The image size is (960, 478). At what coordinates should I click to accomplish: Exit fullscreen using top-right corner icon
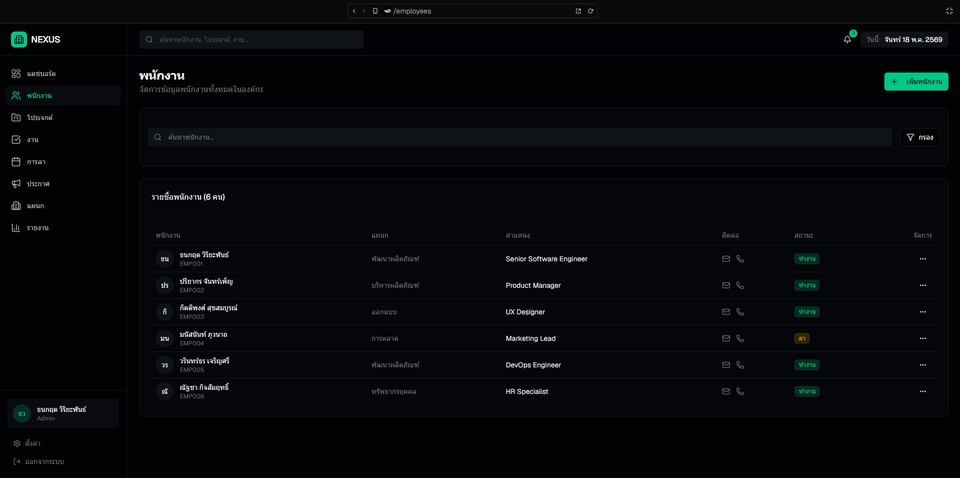coord(950,11)
